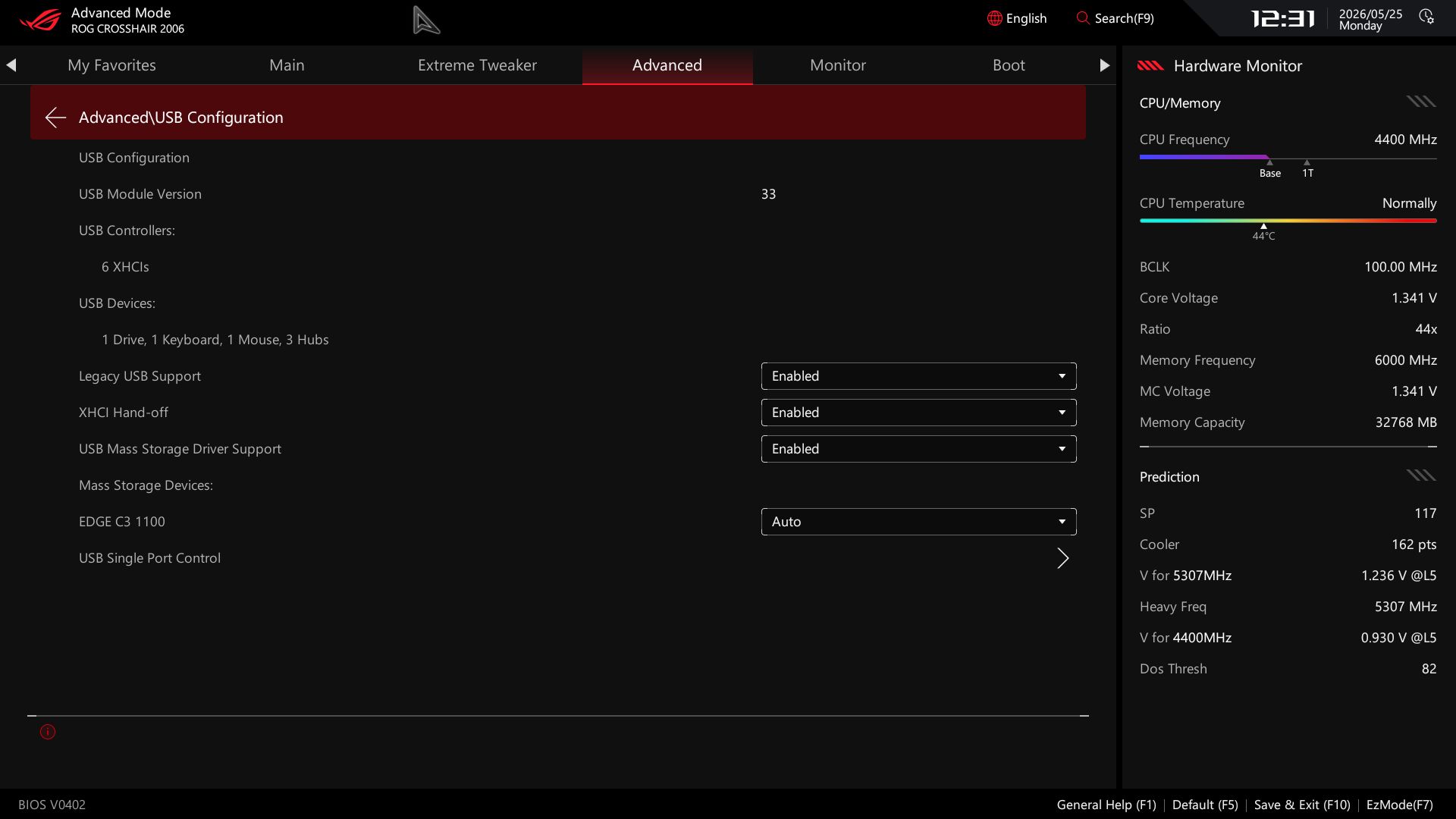Click Default (F5) button
Image resolution: width=1456 pixels, height=819 pixels.
pyautogui.click(x=1205, y=805)
